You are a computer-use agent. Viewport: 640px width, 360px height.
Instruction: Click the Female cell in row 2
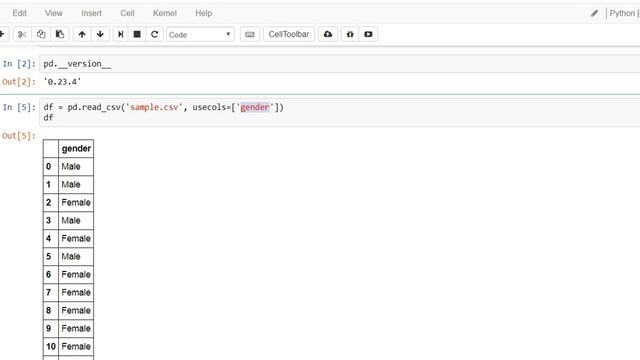click(76, 202)
